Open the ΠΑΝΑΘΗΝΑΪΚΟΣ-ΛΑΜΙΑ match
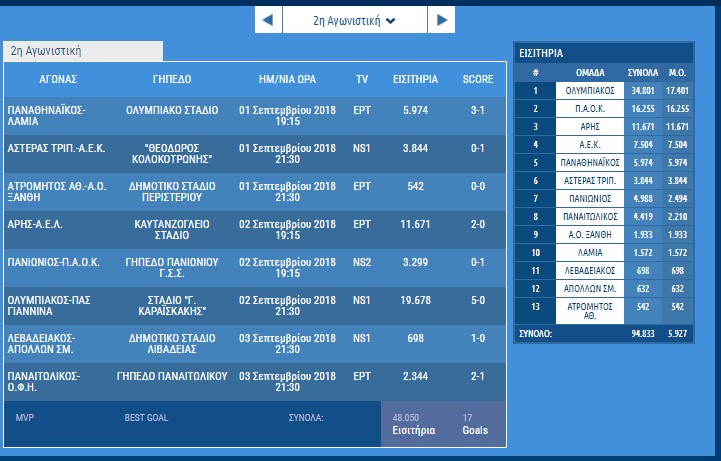 (x=46, y=115)
